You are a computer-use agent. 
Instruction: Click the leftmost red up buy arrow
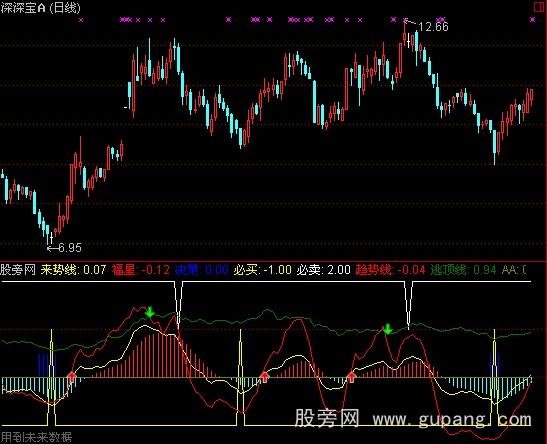coord(72,377)
